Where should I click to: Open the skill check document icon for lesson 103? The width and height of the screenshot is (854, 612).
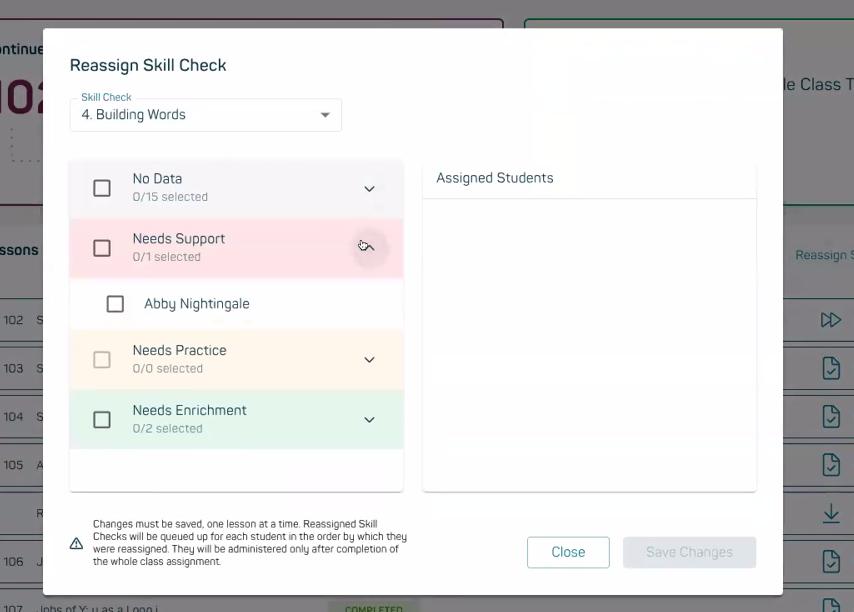click(831, 368)
